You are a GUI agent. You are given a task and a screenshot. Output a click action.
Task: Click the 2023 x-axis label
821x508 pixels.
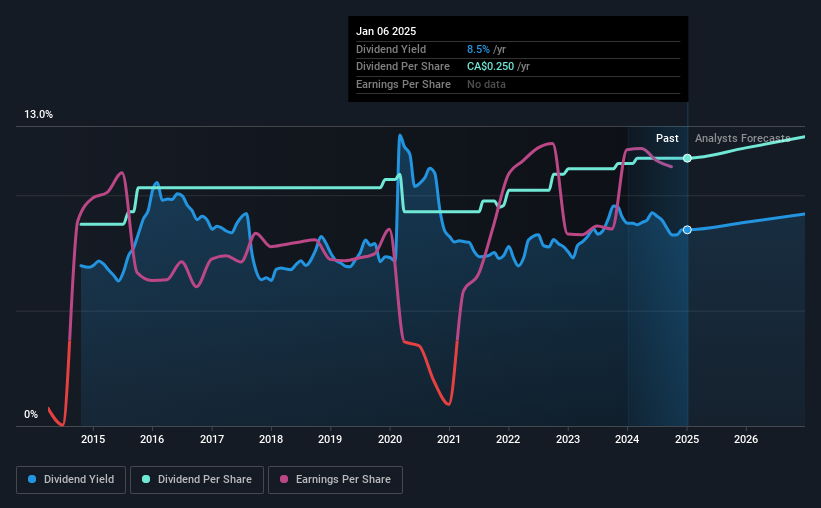pyautogui.click(x=568, y=439)
